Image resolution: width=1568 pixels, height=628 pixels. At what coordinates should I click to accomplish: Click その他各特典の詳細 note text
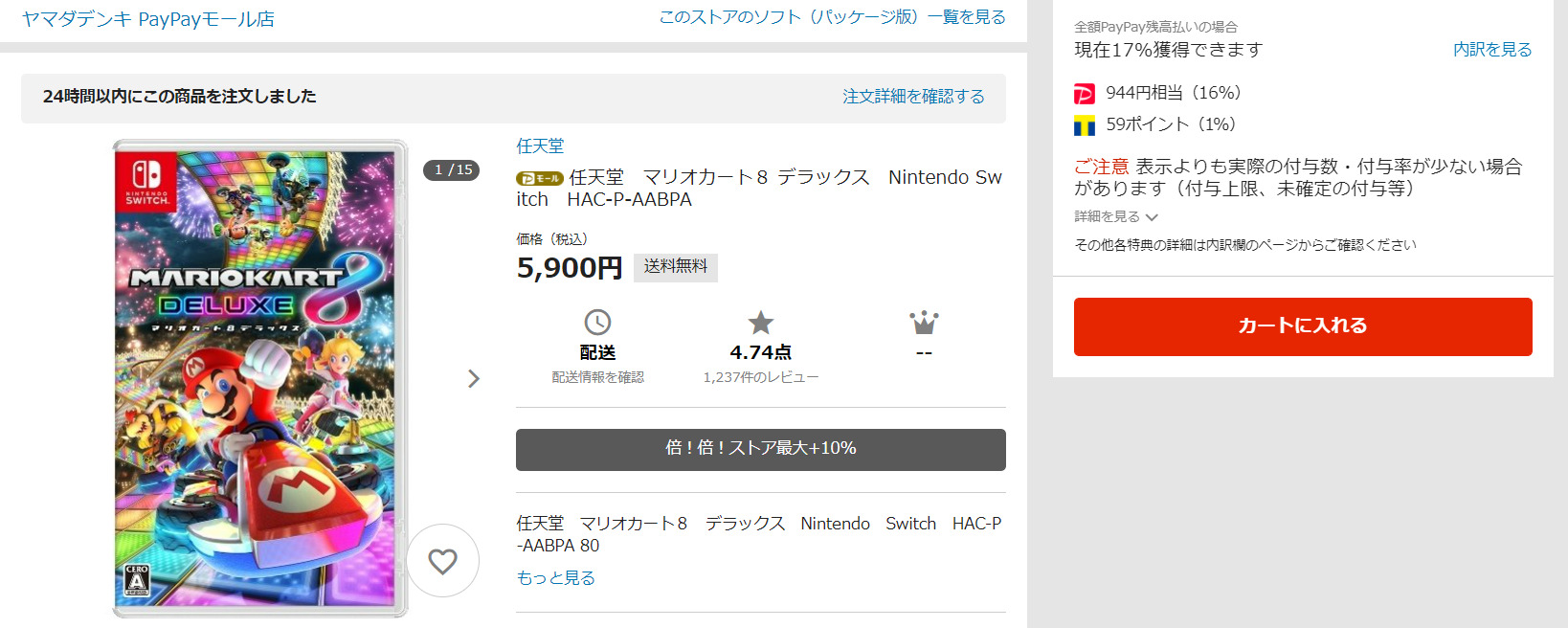click(1245, 245)
